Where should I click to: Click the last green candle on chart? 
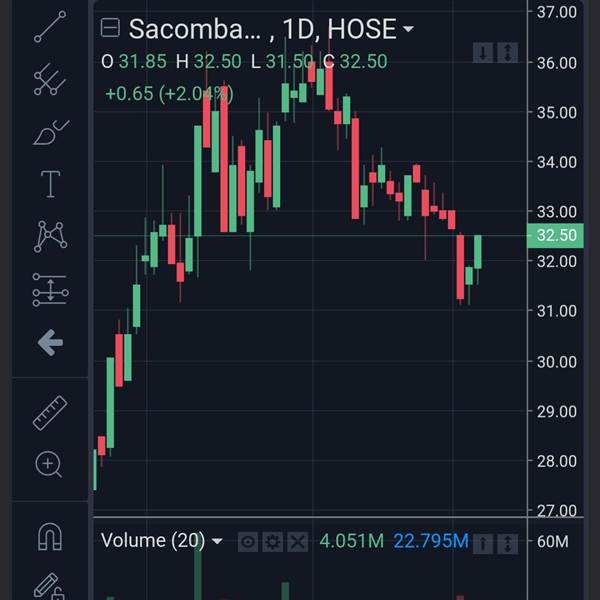(x=478, y=252)
